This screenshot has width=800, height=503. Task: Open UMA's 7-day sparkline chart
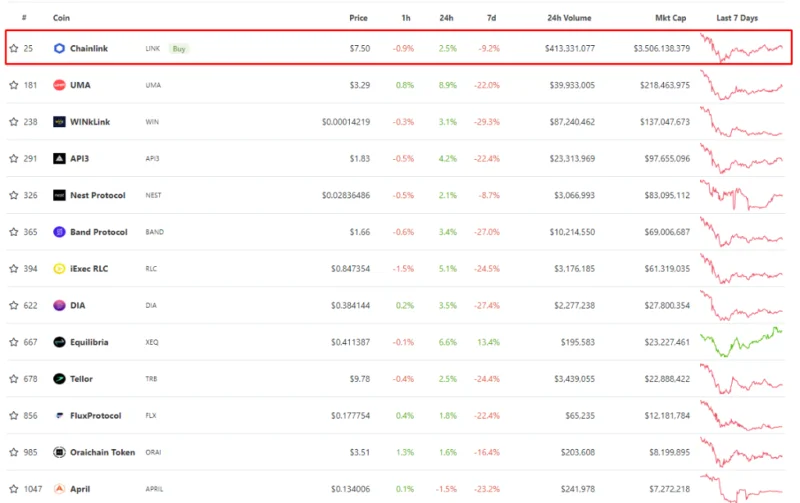point(741,85)
